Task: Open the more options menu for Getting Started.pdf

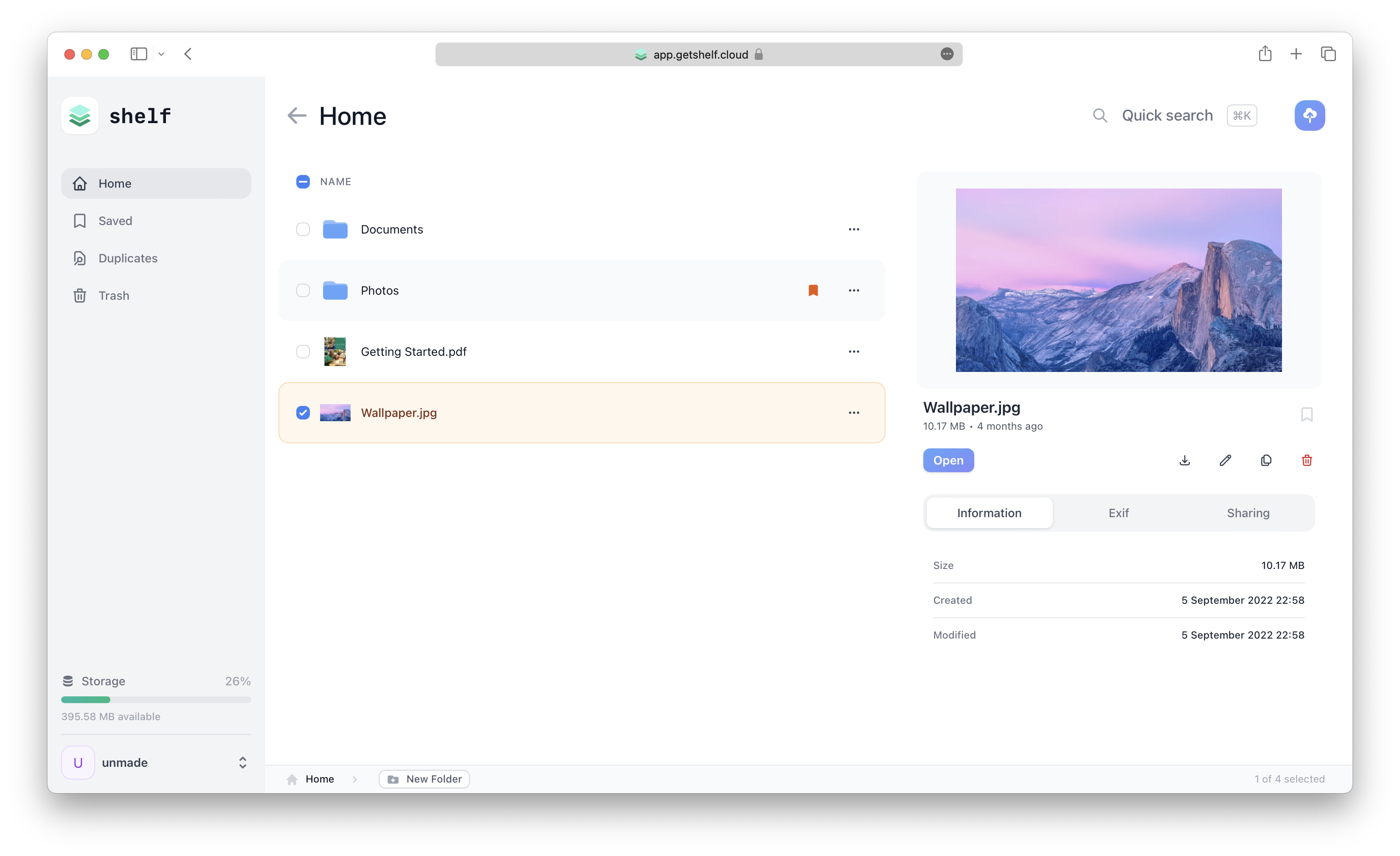Action: click(853, 352)
